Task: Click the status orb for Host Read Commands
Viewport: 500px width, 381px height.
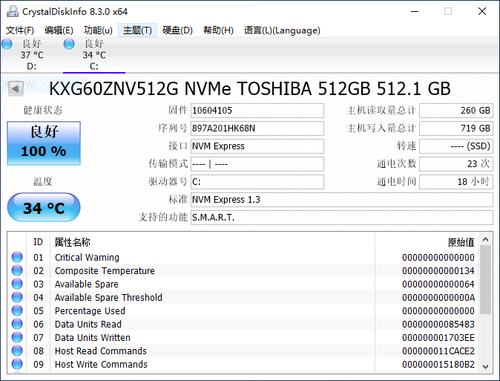Action: tap(17, 350)
